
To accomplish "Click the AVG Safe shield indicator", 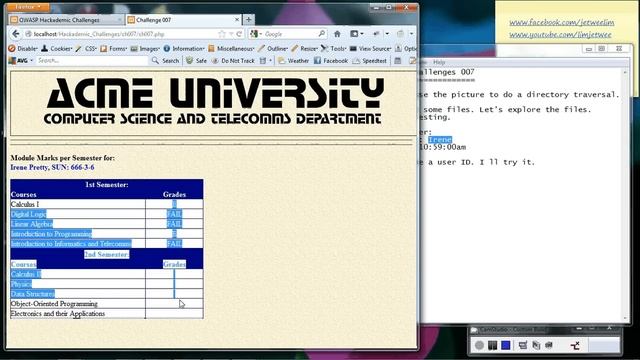I will coord(196,60).
